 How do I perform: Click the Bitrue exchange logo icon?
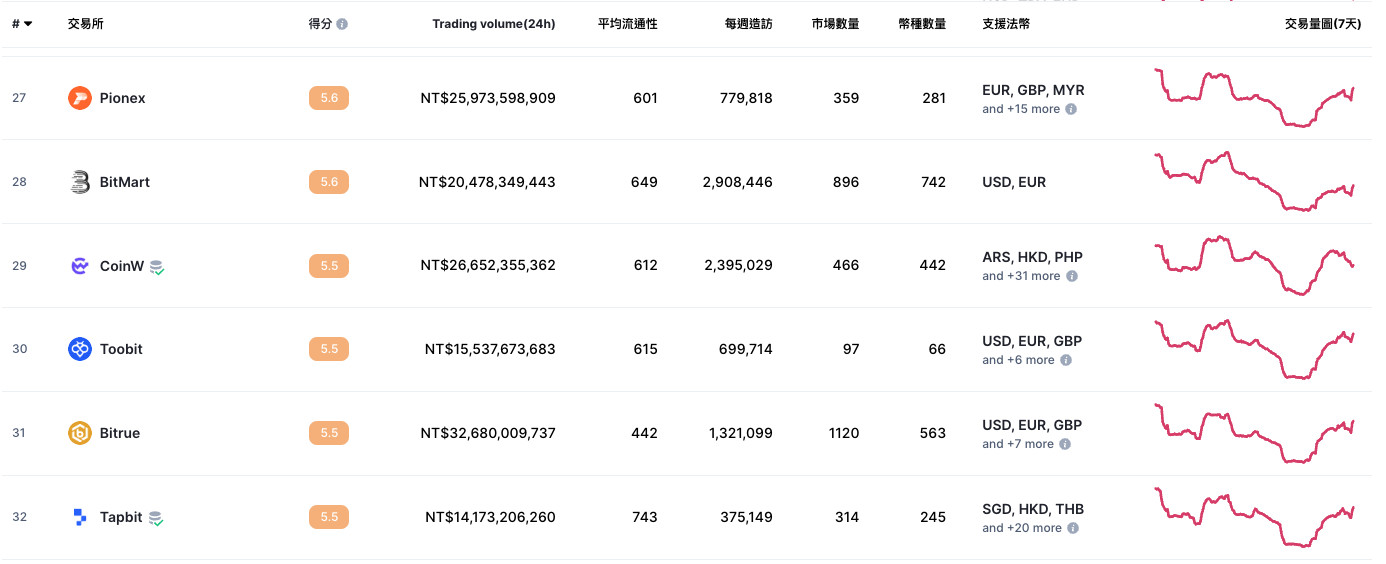coord(80,433)
